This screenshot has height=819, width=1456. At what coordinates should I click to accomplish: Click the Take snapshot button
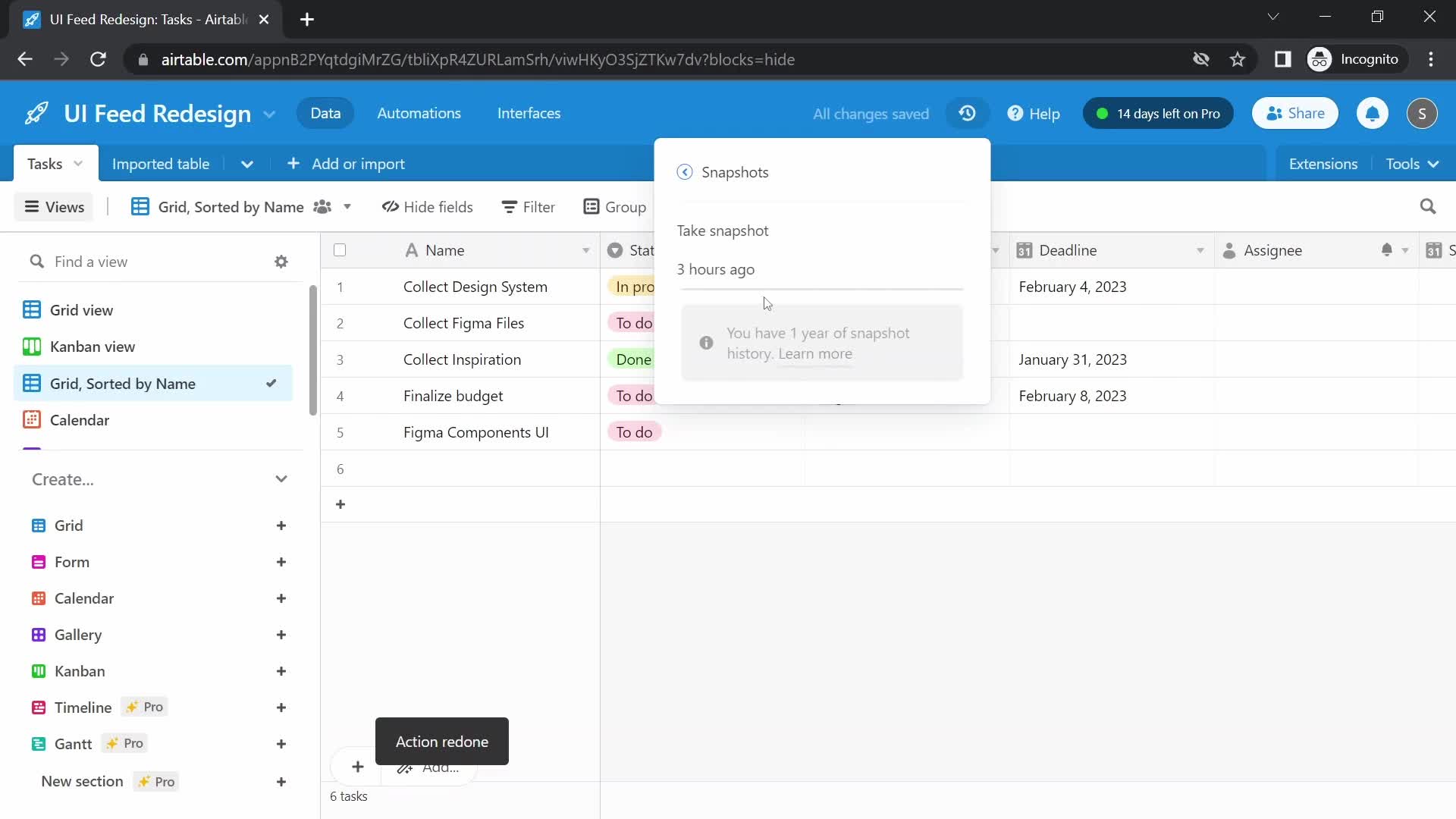point(723,230)
